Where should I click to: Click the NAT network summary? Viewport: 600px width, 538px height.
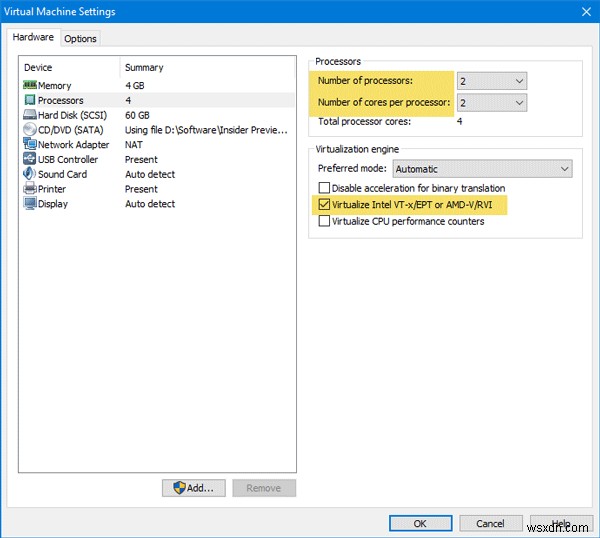coord(134,145)
